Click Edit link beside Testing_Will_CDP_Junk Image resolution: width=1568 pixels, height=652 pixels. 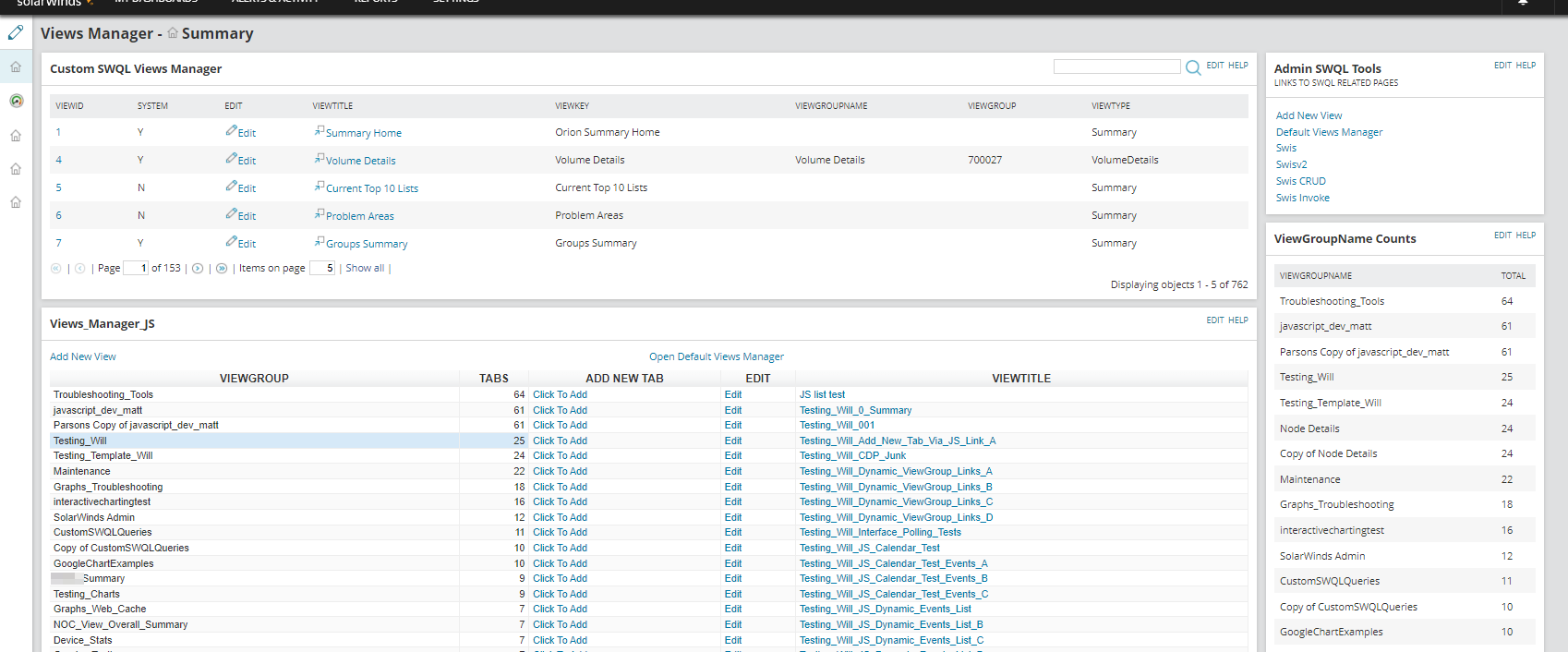coord(733,455)
